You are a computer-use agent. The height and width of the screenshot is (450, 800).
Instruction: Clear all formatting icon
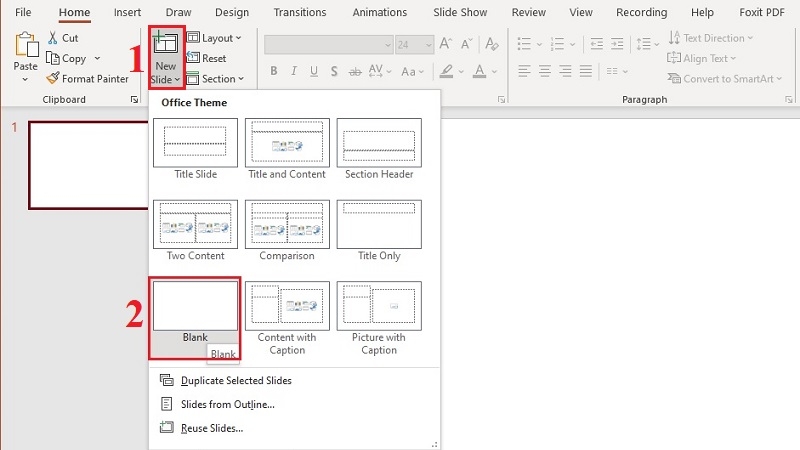click(x=492, y=44)
